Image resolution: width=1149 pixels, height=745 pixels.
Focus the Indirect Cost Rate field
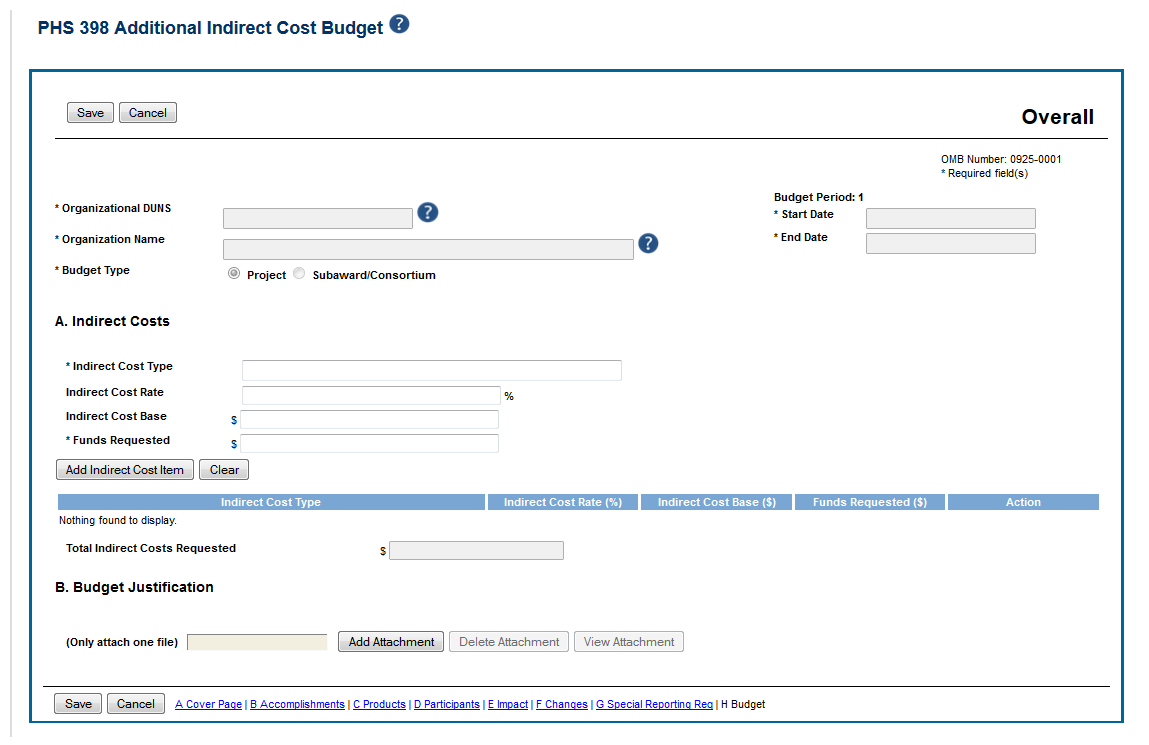pyautogui.click(x=370, y=396)
